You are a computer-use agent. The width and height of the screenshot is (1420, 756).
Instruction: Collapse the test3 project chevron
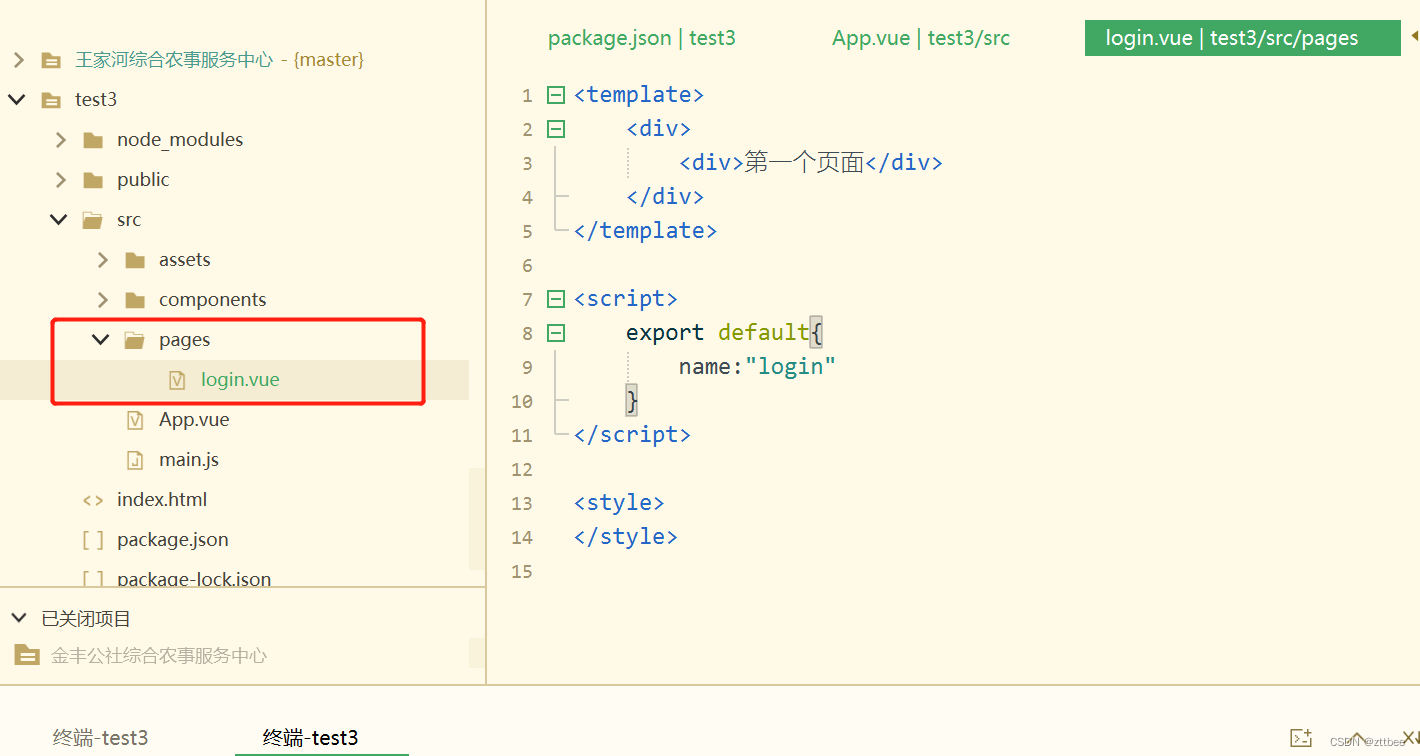(x=17, y=100)
